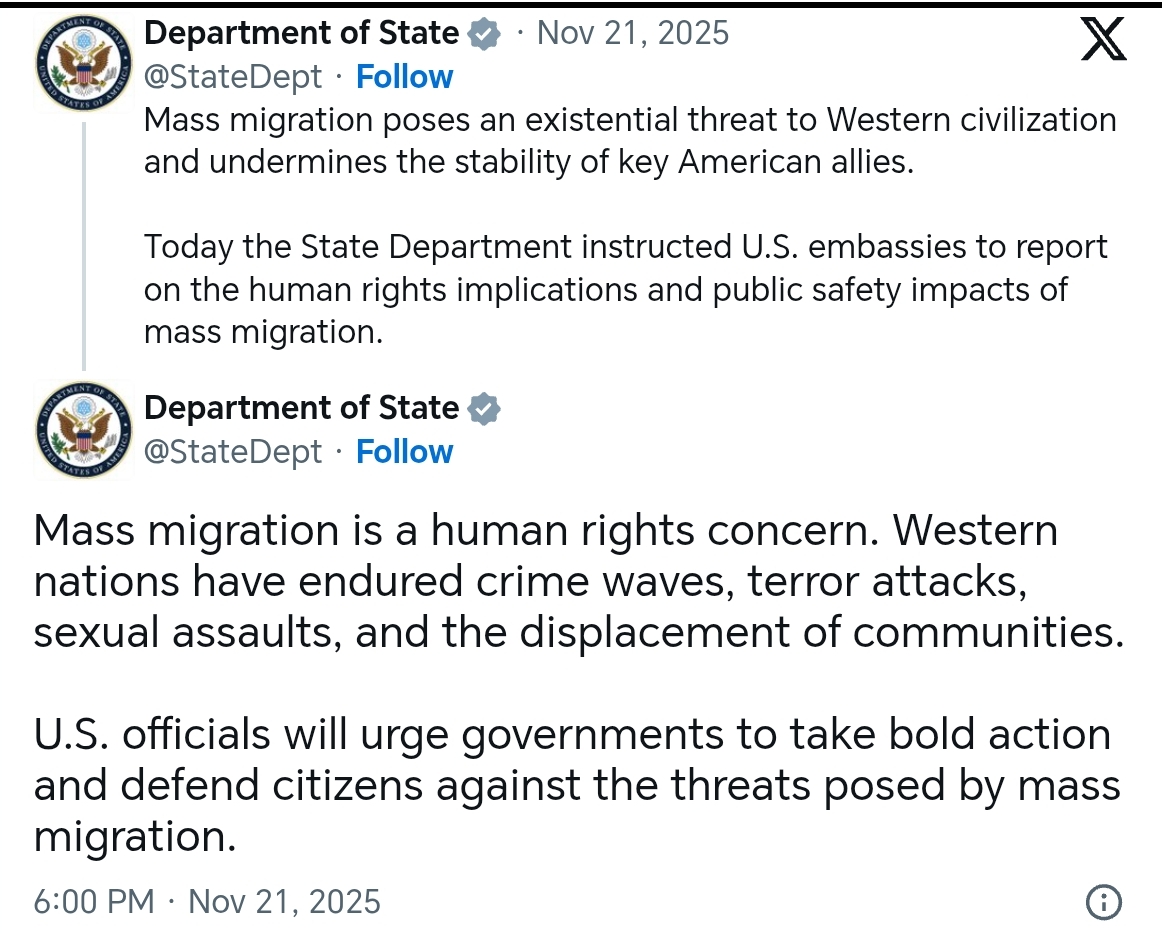Click the verified badge on the reply post
This screenshot has width=1162, height=934.
pyautogui.click(x=484, y=409)
